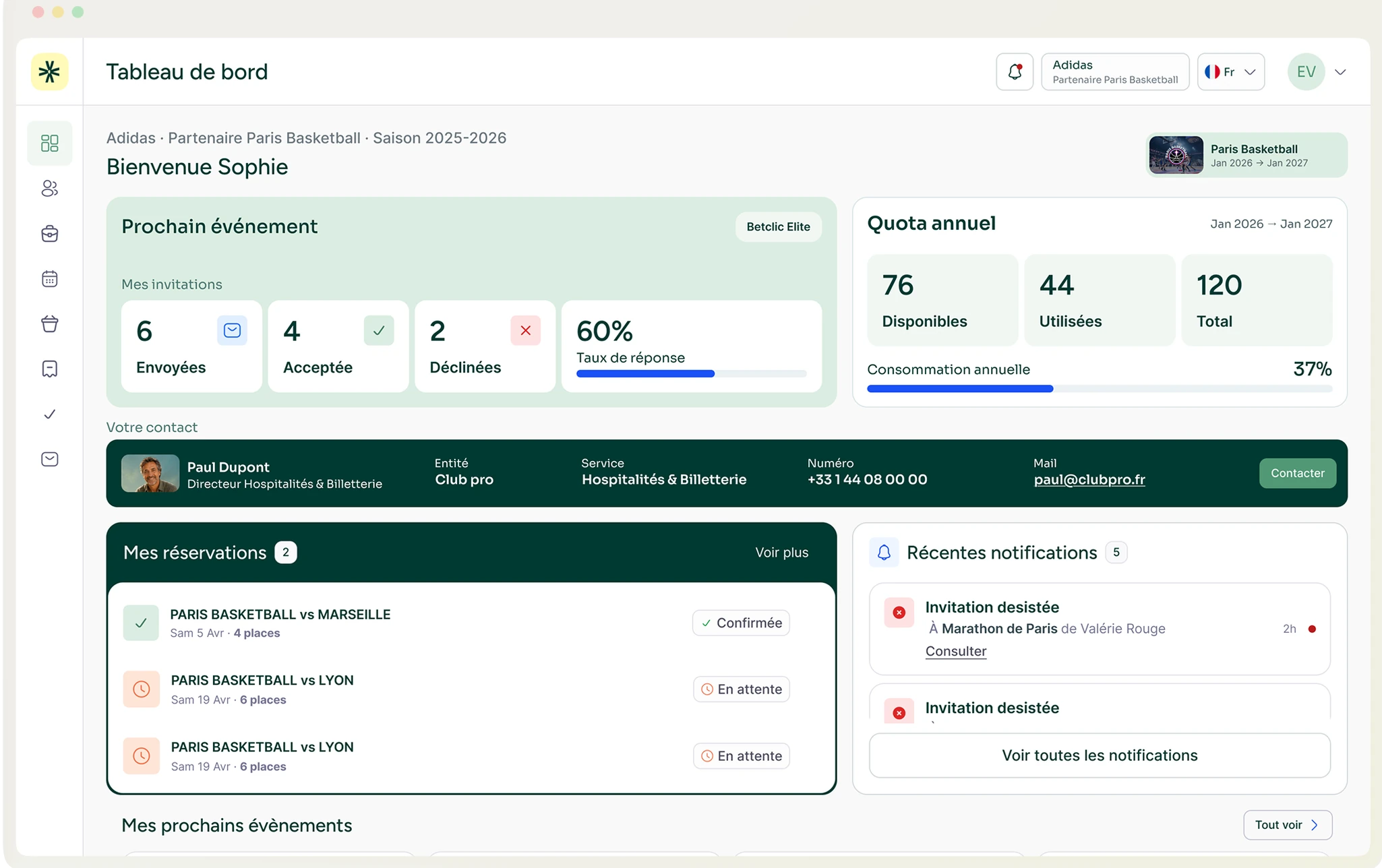The width and height of the screenshot is (1382, 868).
Task: Open the Consulter link in first notification
Action: 956,651
